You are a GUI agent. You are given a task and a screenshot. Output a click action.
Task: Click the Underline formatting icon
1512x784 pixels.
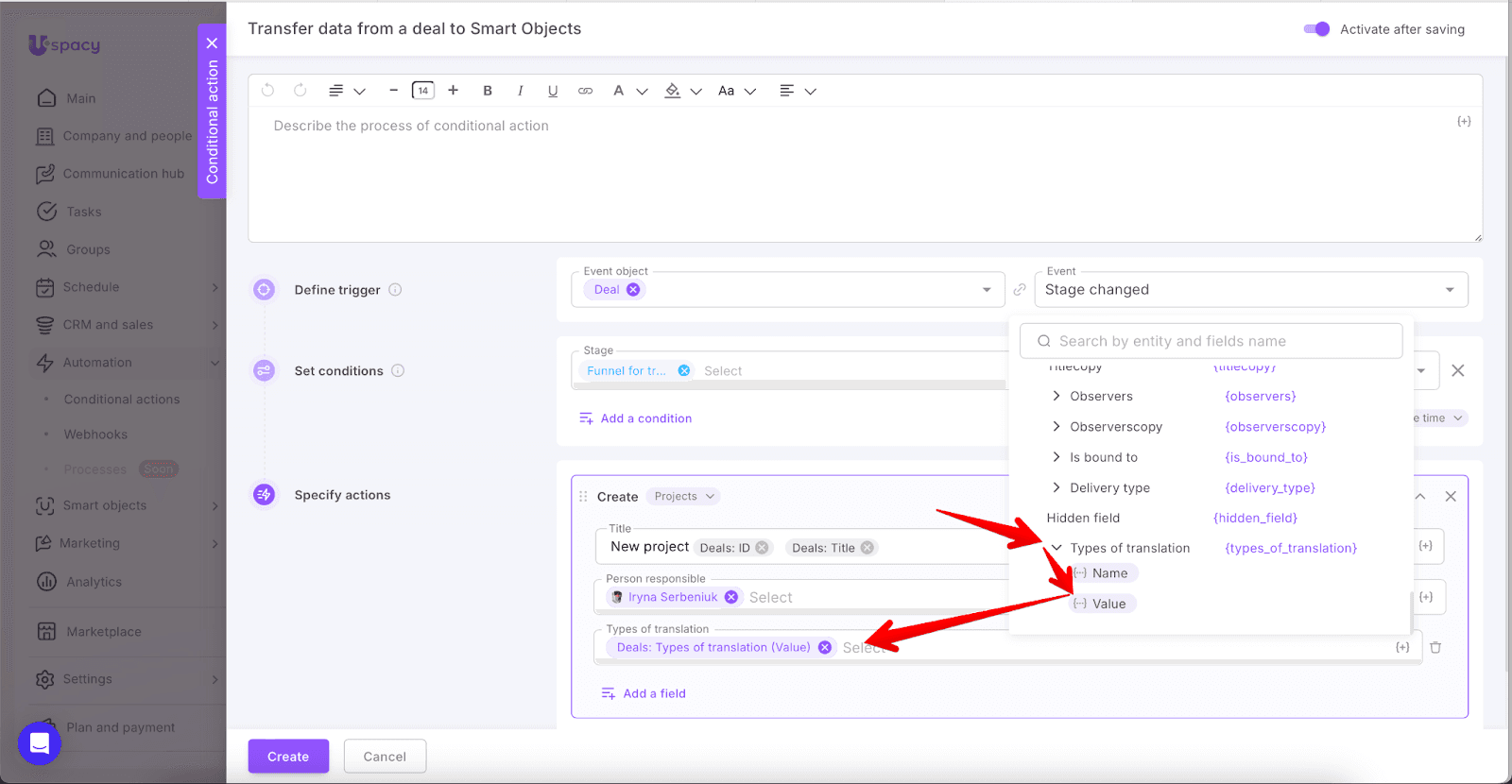pyautogui.click(x=553, y=91)
